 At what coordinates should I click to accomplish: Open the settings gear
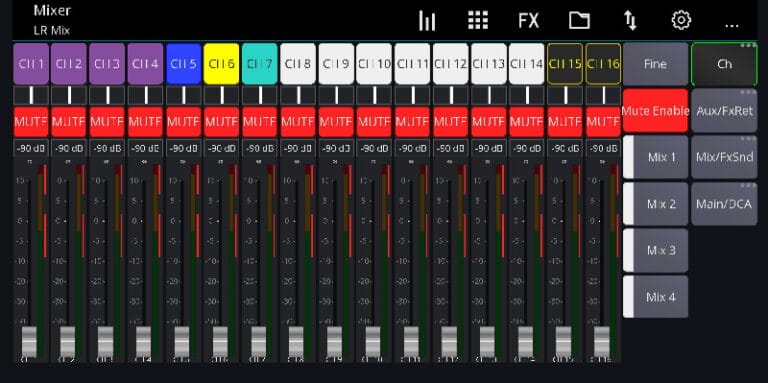tap(681, 21)
